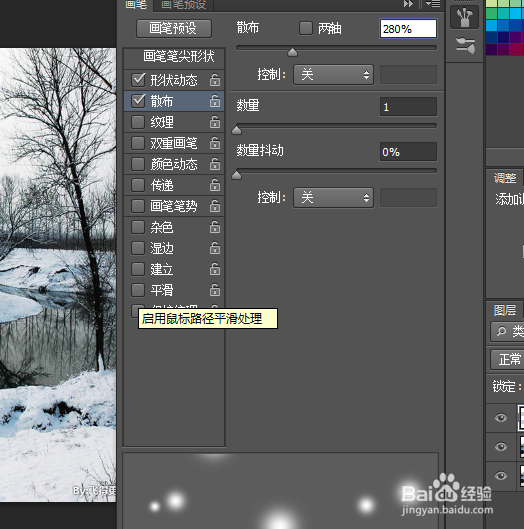The image size is (524, 529).
Task: Toggle lock icon for 湿边 row
Action: 215,248
